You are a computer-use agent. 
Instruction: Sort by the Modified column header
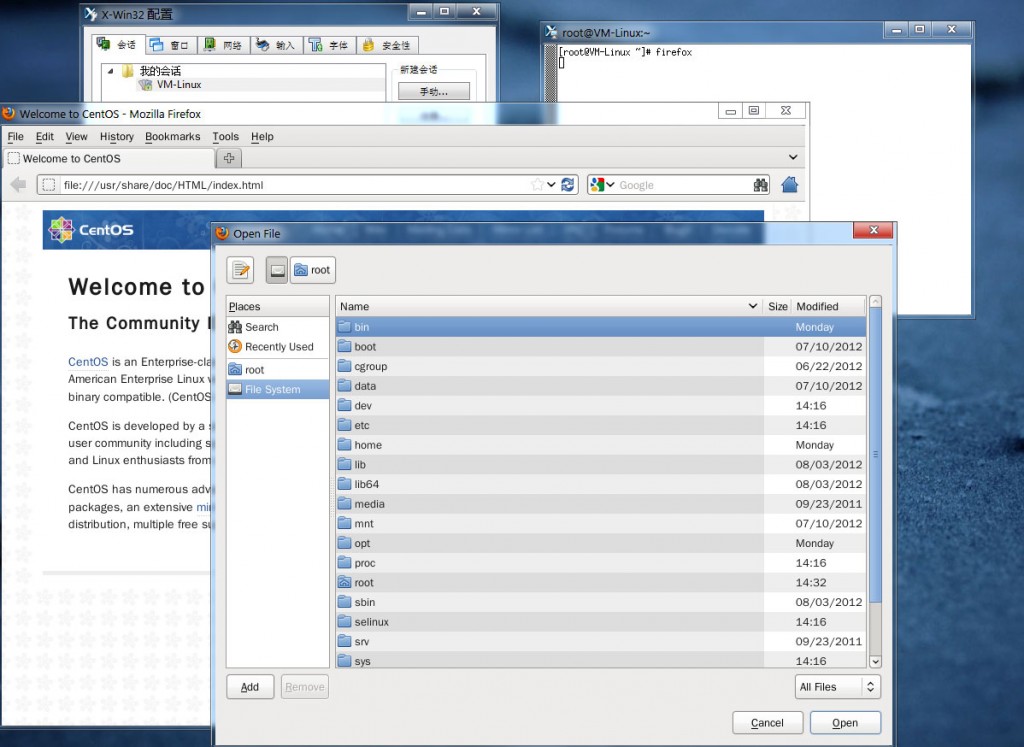pos(828,306)
